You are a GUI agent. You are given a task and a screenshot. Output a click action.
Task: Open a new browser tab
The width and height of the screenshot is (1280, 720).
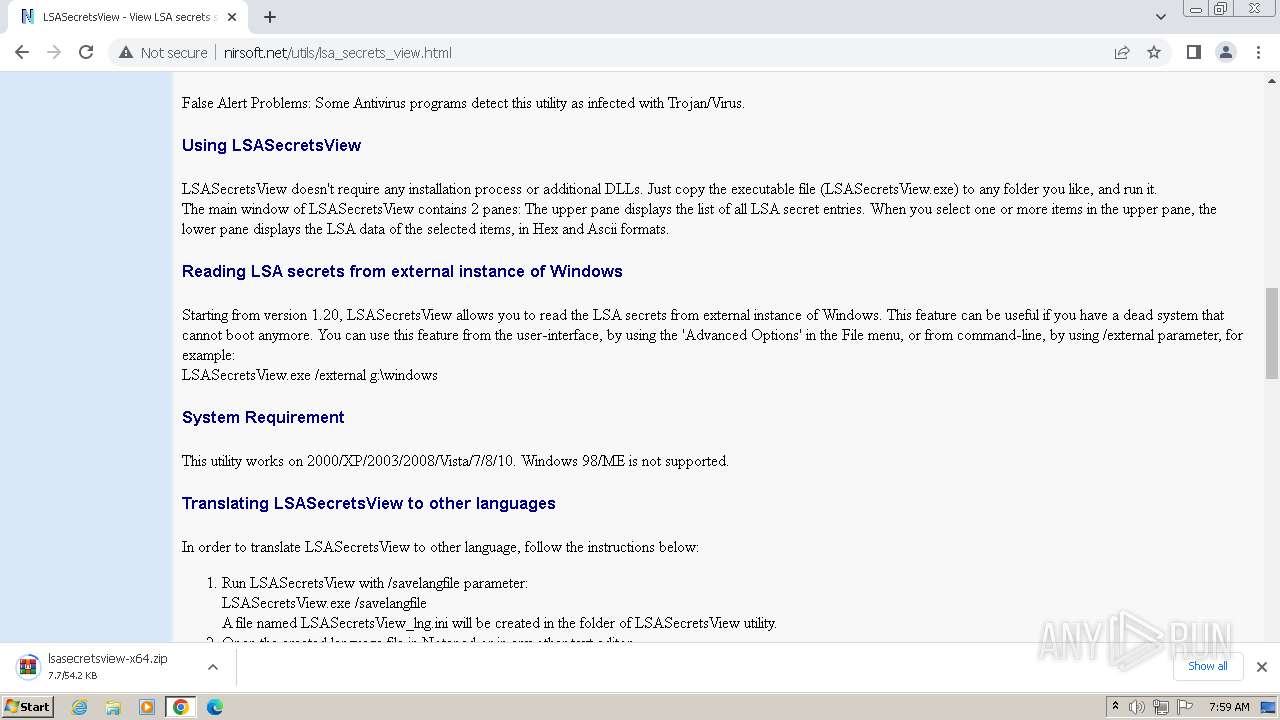coord(270,17)
